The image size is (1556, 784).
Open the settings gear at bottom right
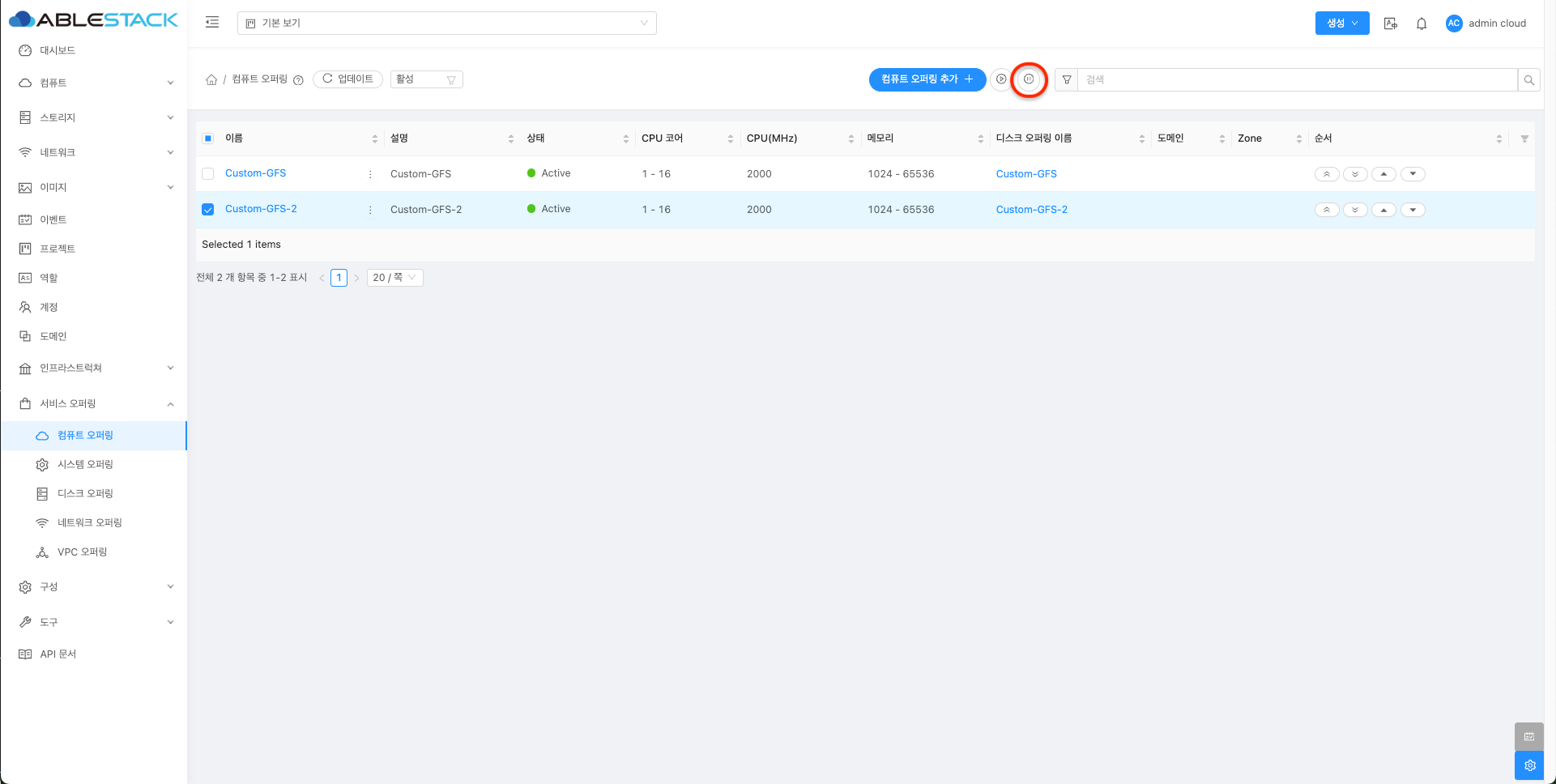(1529, 765)
